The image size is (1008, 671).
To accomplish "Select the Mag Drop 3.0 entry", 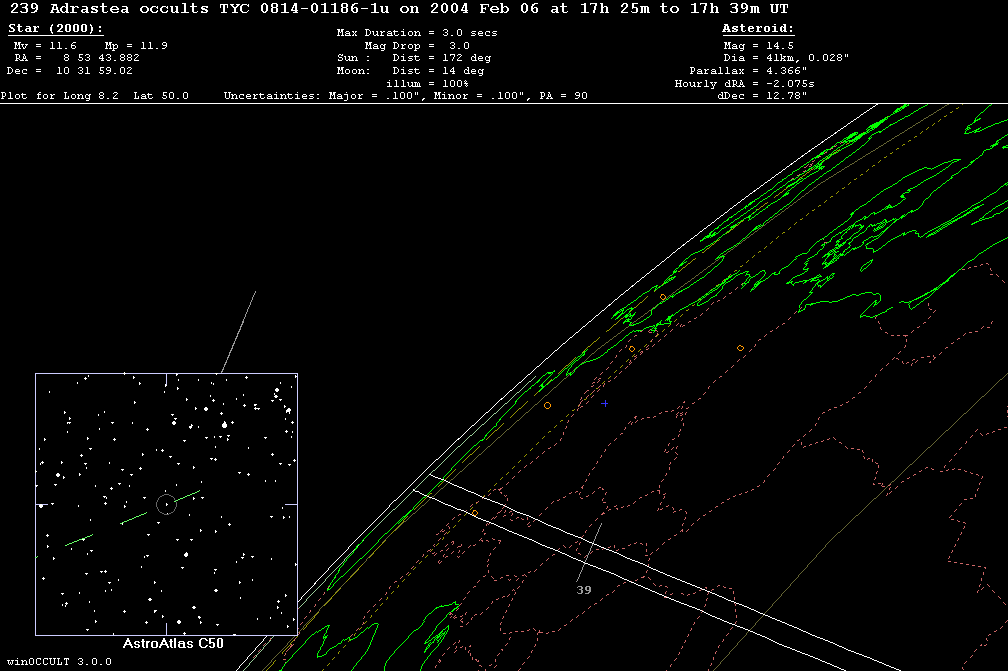I will point(417,46).
